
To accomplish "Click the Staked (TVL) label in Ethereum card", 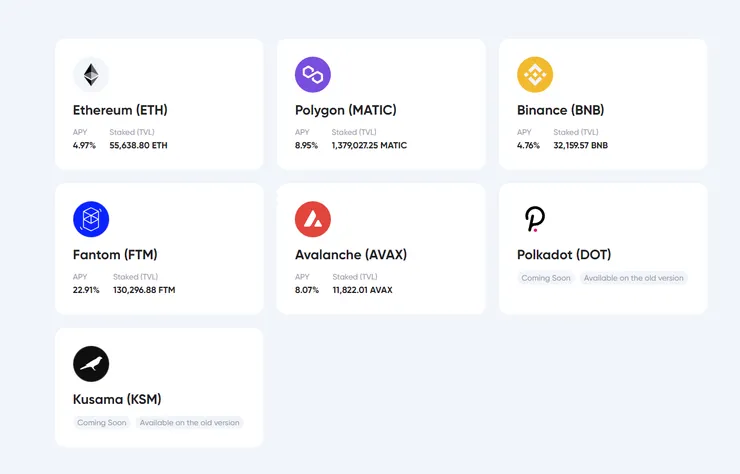I will click(x=132, y=132).
